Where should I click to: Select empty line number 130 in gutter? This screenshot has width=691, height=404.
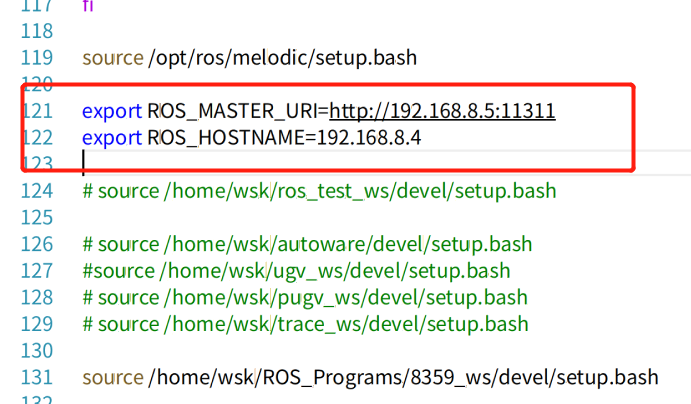click(x=37, y=351)
